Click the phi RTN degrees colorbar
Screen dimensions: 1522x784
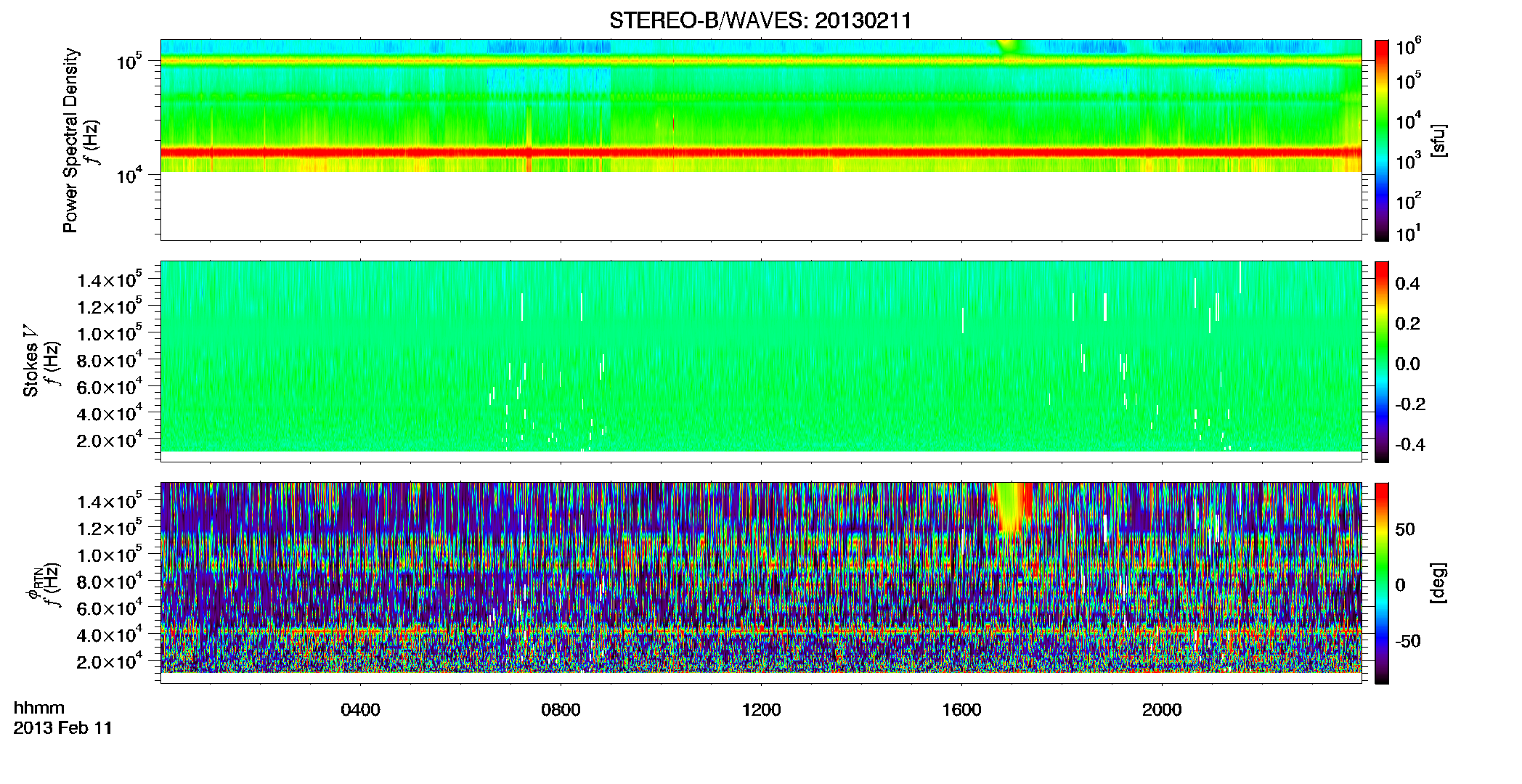[x=1382, y=583]
